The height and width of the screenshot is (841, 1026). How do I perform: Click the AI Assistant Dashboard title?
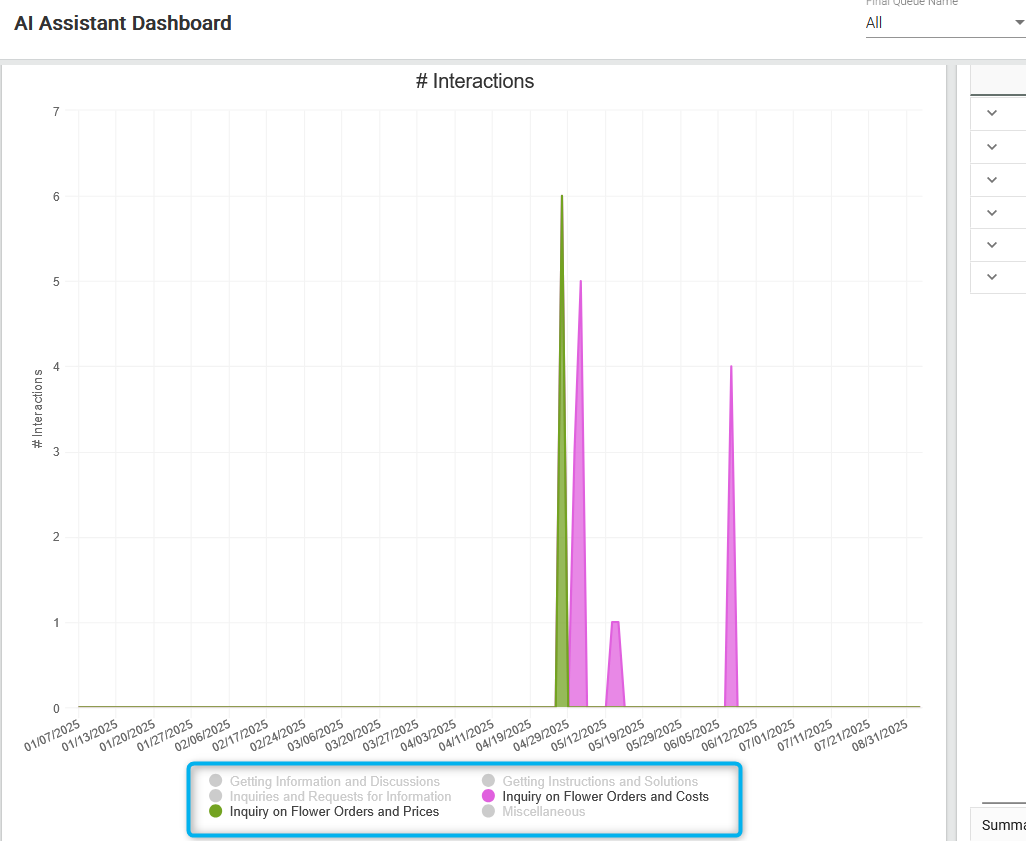(123, 23)
